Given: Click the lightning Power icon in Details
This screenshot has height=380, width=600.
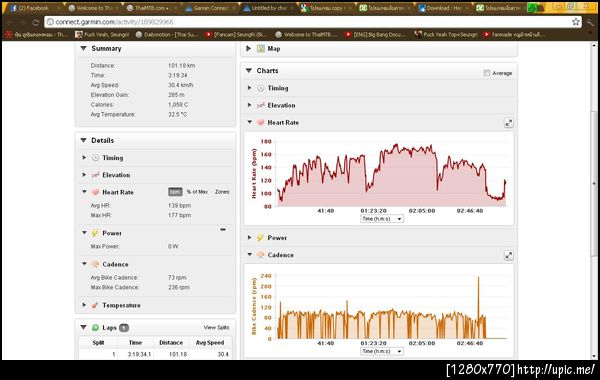Looking at the screenshot, I should [95, 233].
